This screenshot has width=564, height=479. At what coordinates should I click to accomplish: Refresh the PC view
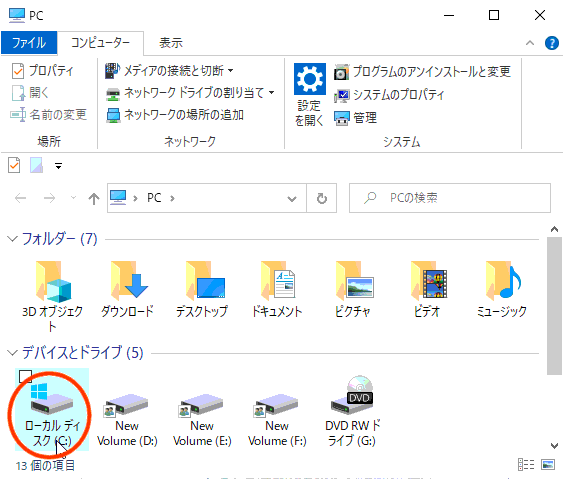tap(322, 198)
